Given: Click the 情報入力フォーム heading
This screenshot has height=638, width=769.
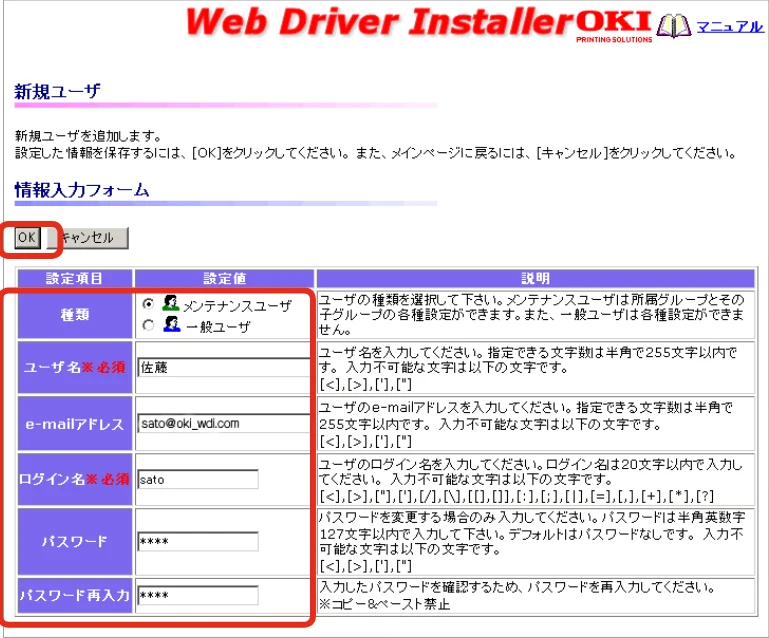Looking at the screenshot, I should click(82, 190).
